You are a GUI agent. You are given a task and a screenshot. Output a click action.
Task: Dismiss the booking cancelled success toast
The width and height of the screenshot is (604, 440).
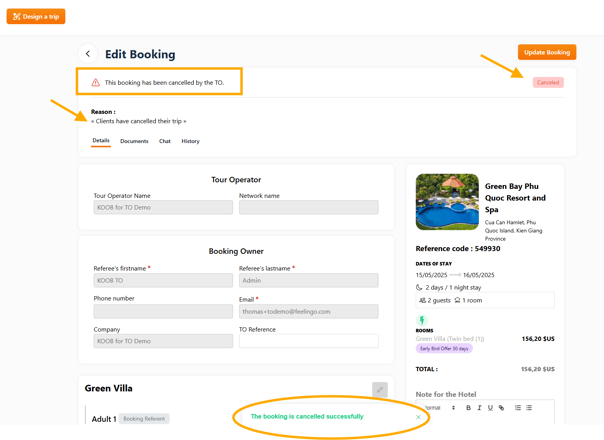coord(418,417)
